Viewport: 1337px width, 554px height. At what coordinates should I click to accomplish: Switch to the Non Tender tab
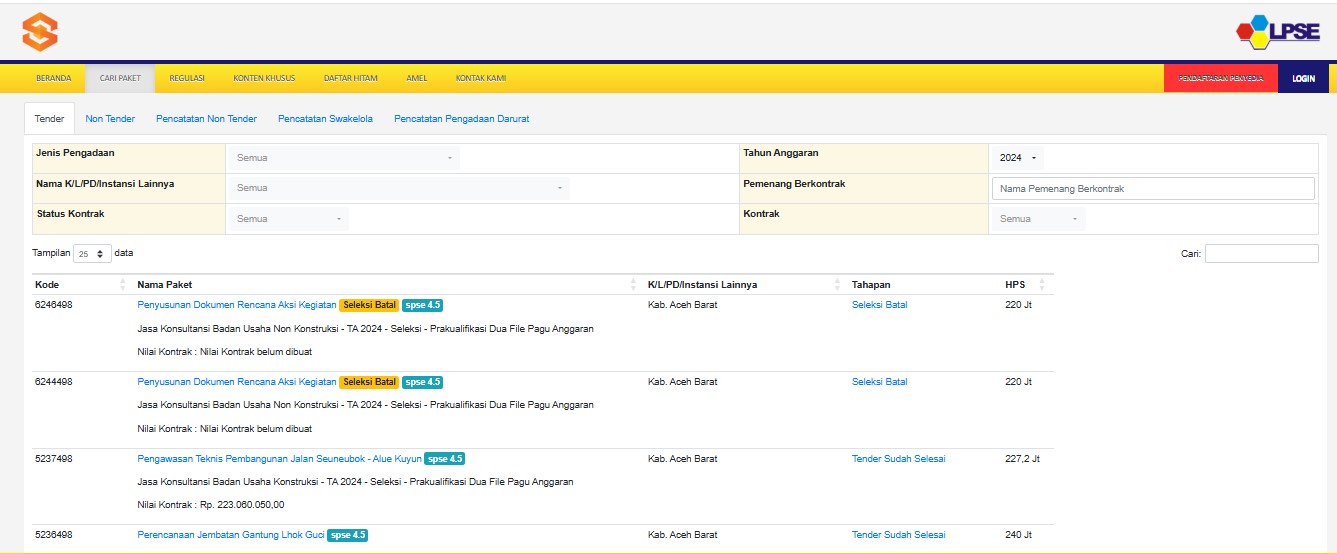click(x=110, y=119)
